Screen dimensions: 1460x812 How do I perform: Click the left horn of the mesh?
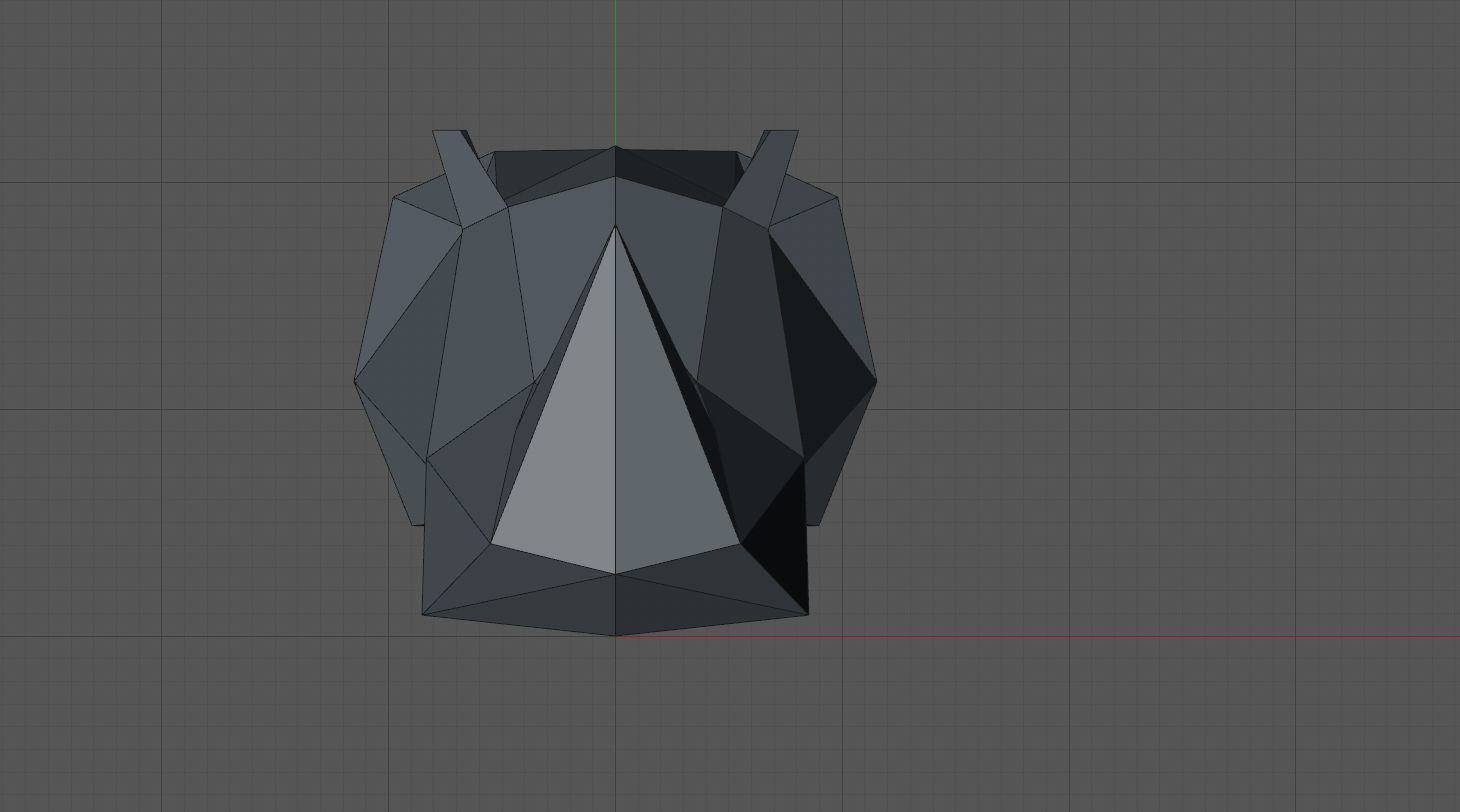tap(465, 176)
